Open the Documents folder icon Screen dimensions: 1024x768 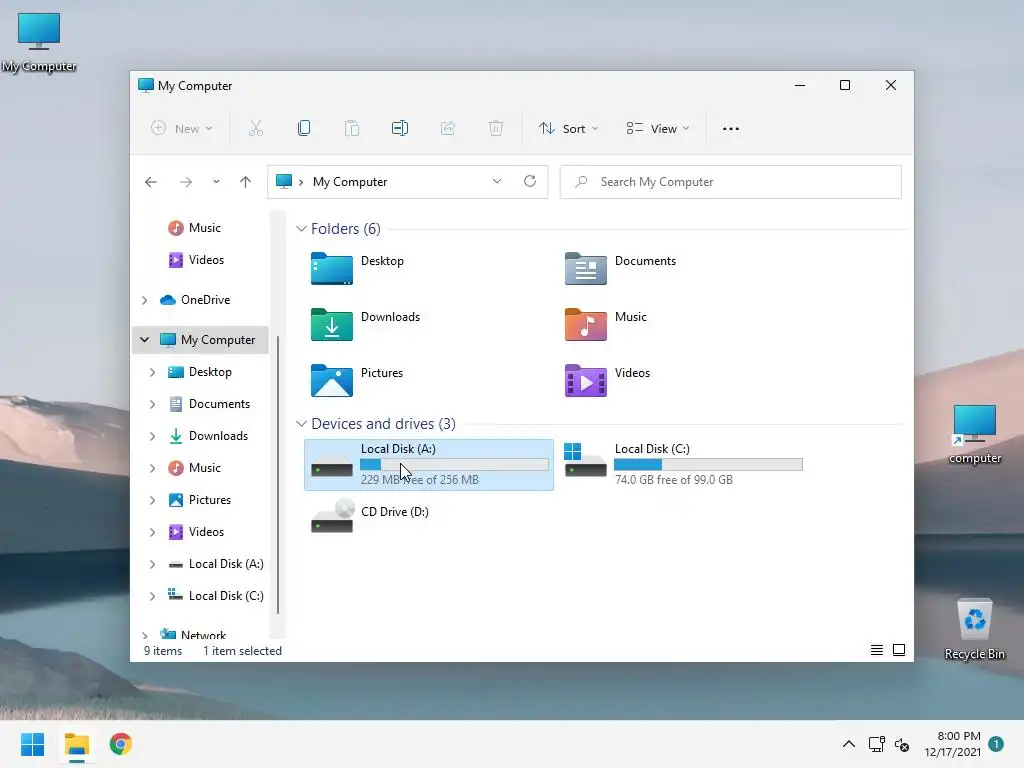pos(585,268)
